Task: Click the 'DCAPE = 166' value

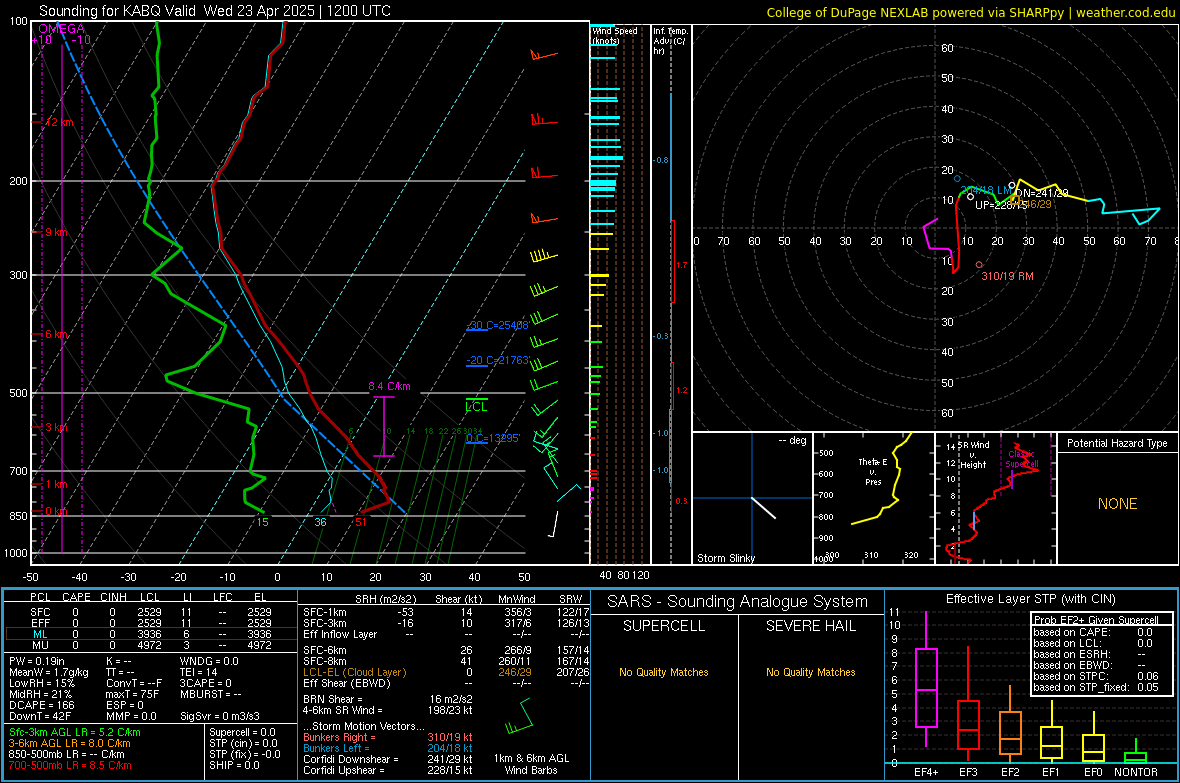Action: (x=41, y=705)
